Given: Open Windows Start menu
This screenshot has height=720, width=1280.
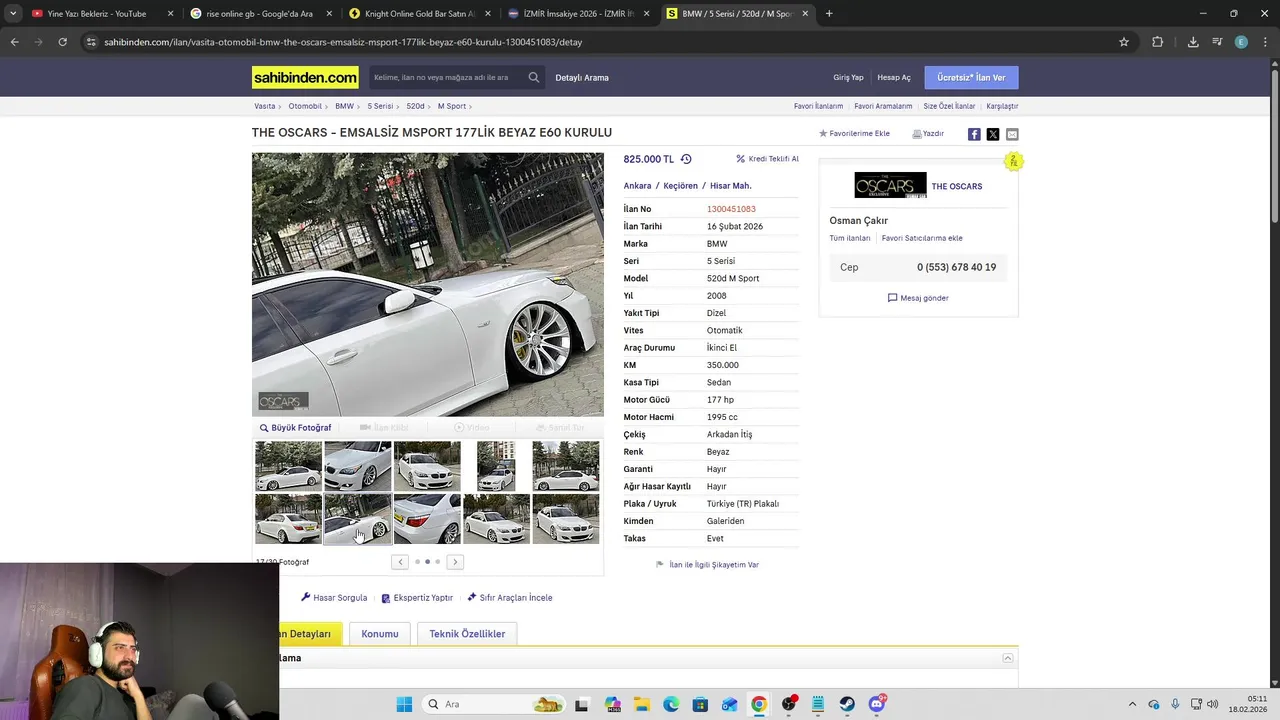Looking at the screenshot, I should (404, 704).
